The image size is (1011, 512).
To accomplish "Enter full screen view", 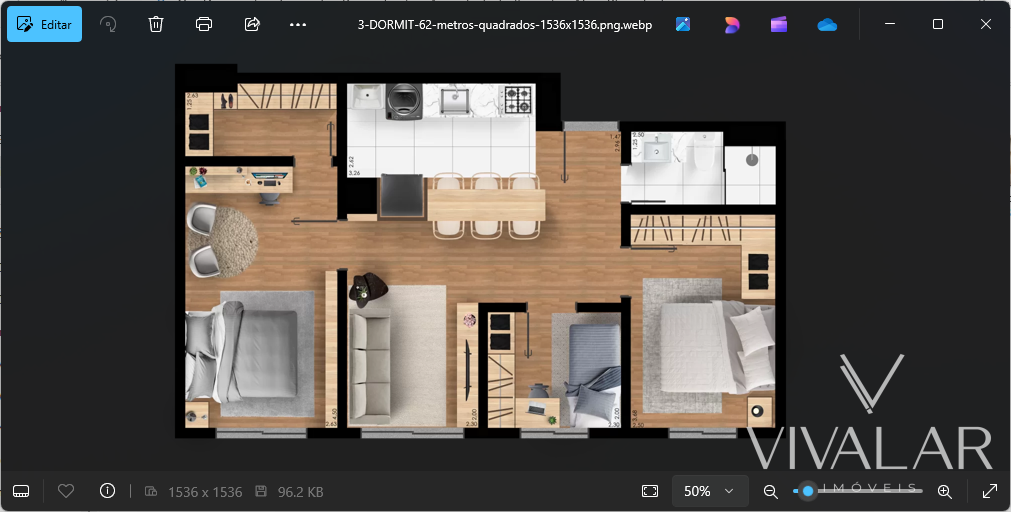I will point(990,491).
